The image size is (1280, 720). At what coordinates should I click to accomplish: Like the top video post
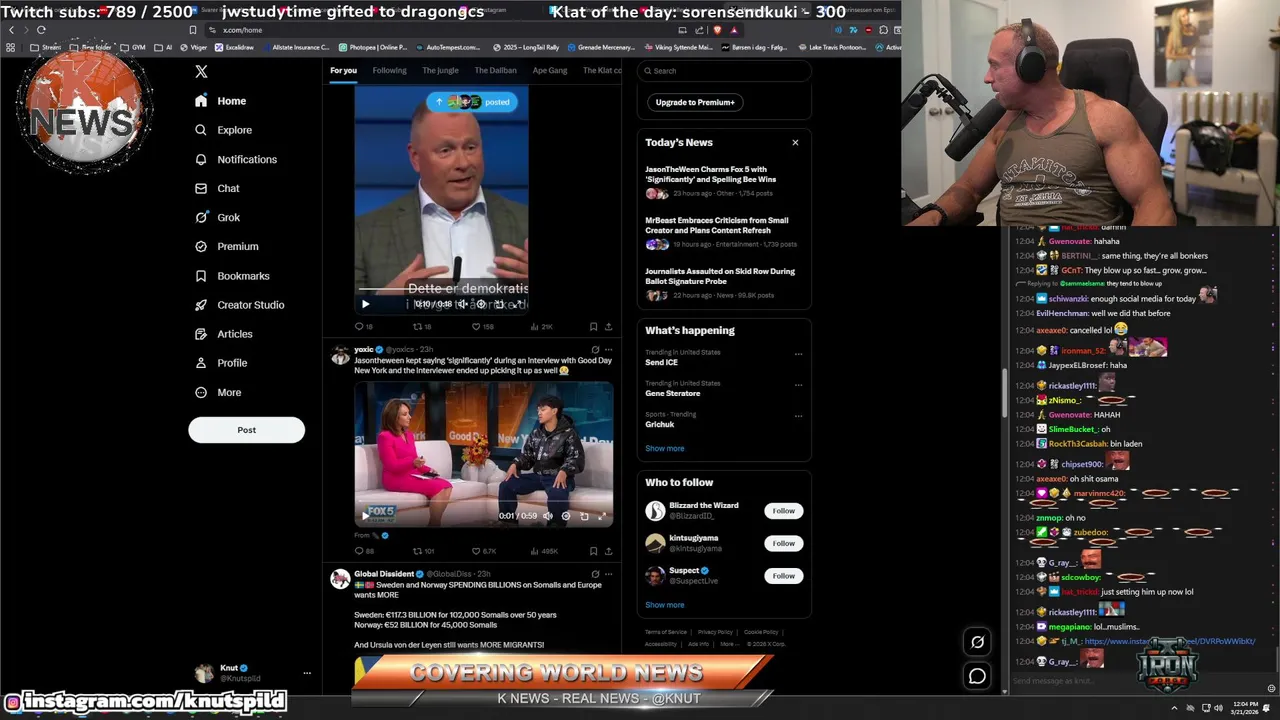point(483,327)
